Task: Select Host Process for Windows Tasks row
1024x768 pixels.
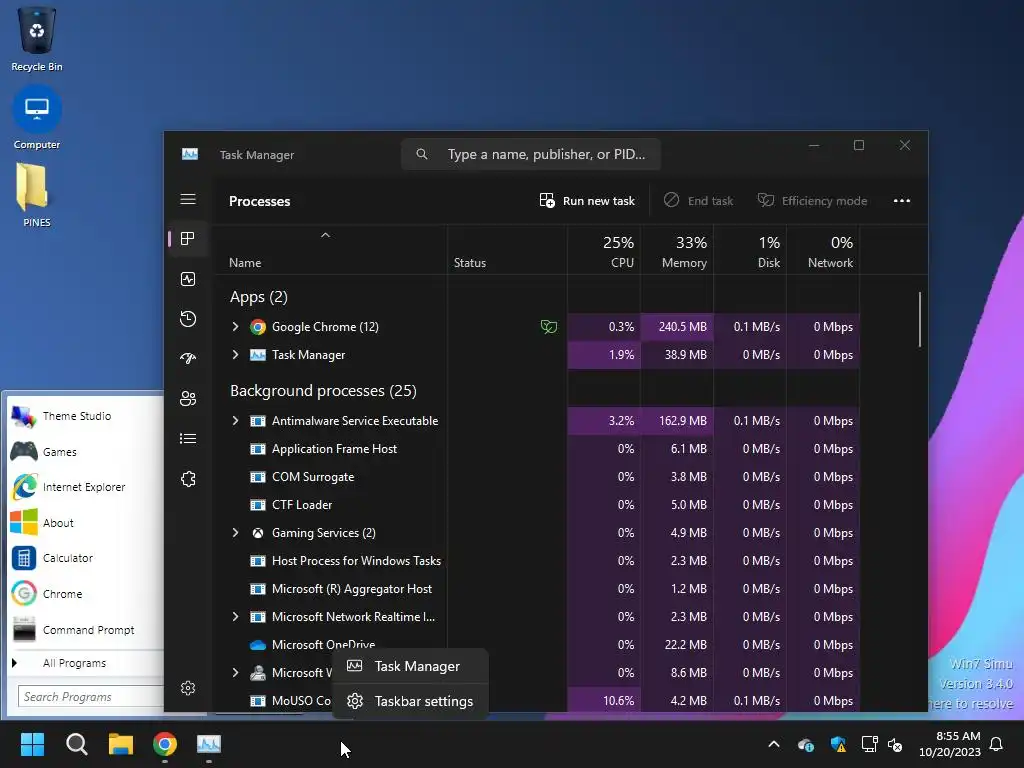Action: pos(536,561)
